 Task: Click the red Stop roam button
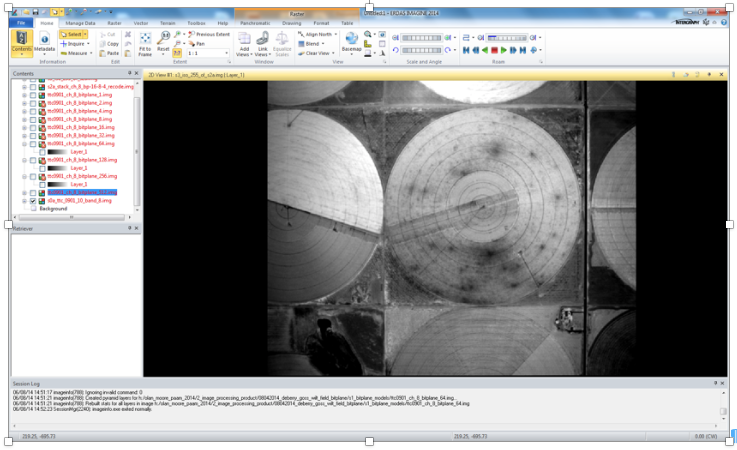pos(494,50)
